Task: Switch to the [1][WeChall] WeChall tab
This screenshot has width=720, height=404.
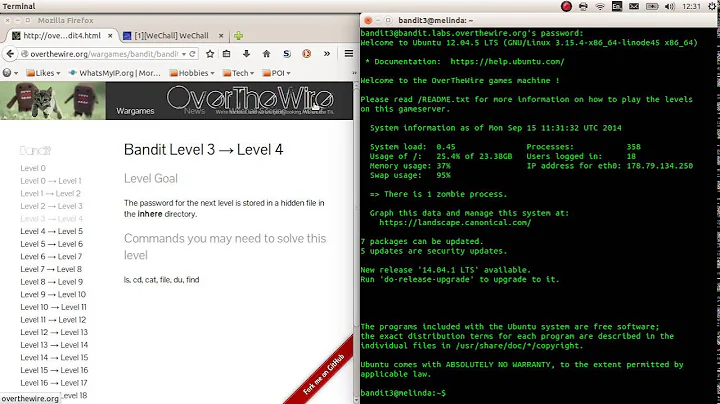Action: pyautogui.click(x=173, y=35)
